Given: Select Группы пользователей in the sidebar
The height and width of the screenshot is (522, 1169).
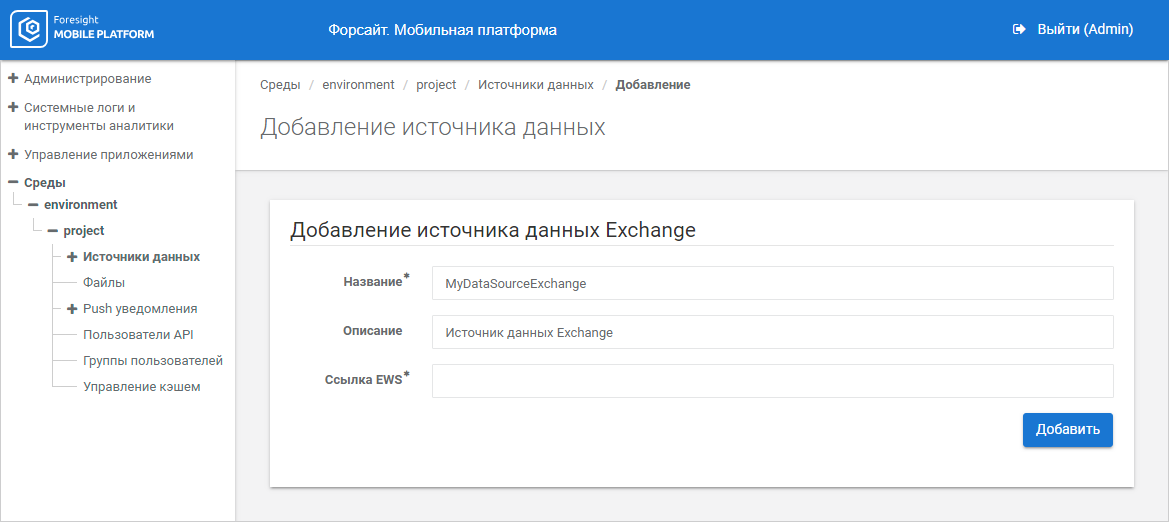Looking at the screenshot, I should (152, 361).
